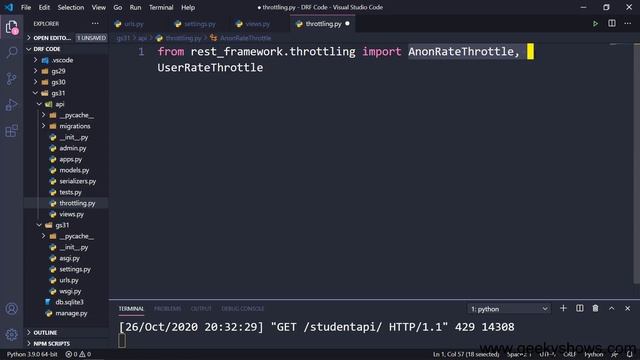Click the VS Code logo icon
The image size is (640, 360).
[9, 7]
